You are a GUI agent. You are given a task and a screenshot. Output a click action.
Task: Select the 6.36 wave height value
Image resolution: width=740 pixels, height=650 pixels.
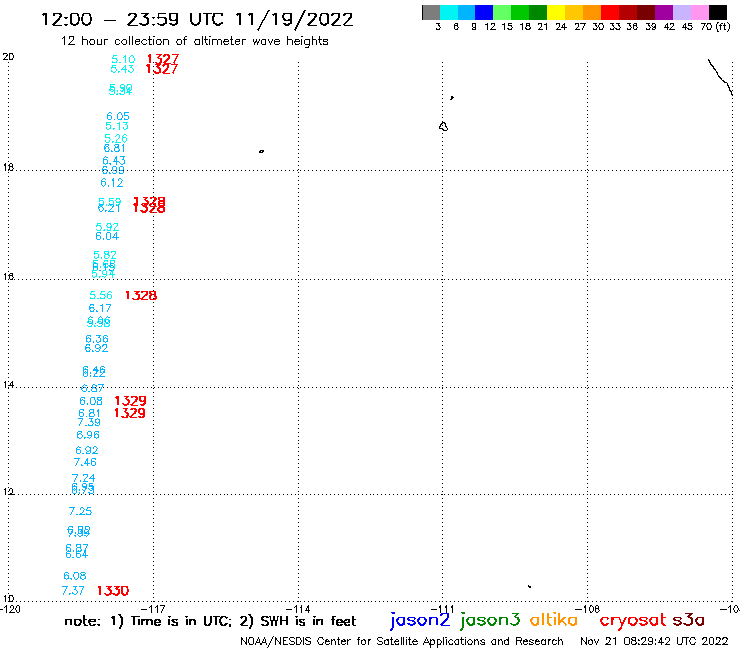coord(97,339)
